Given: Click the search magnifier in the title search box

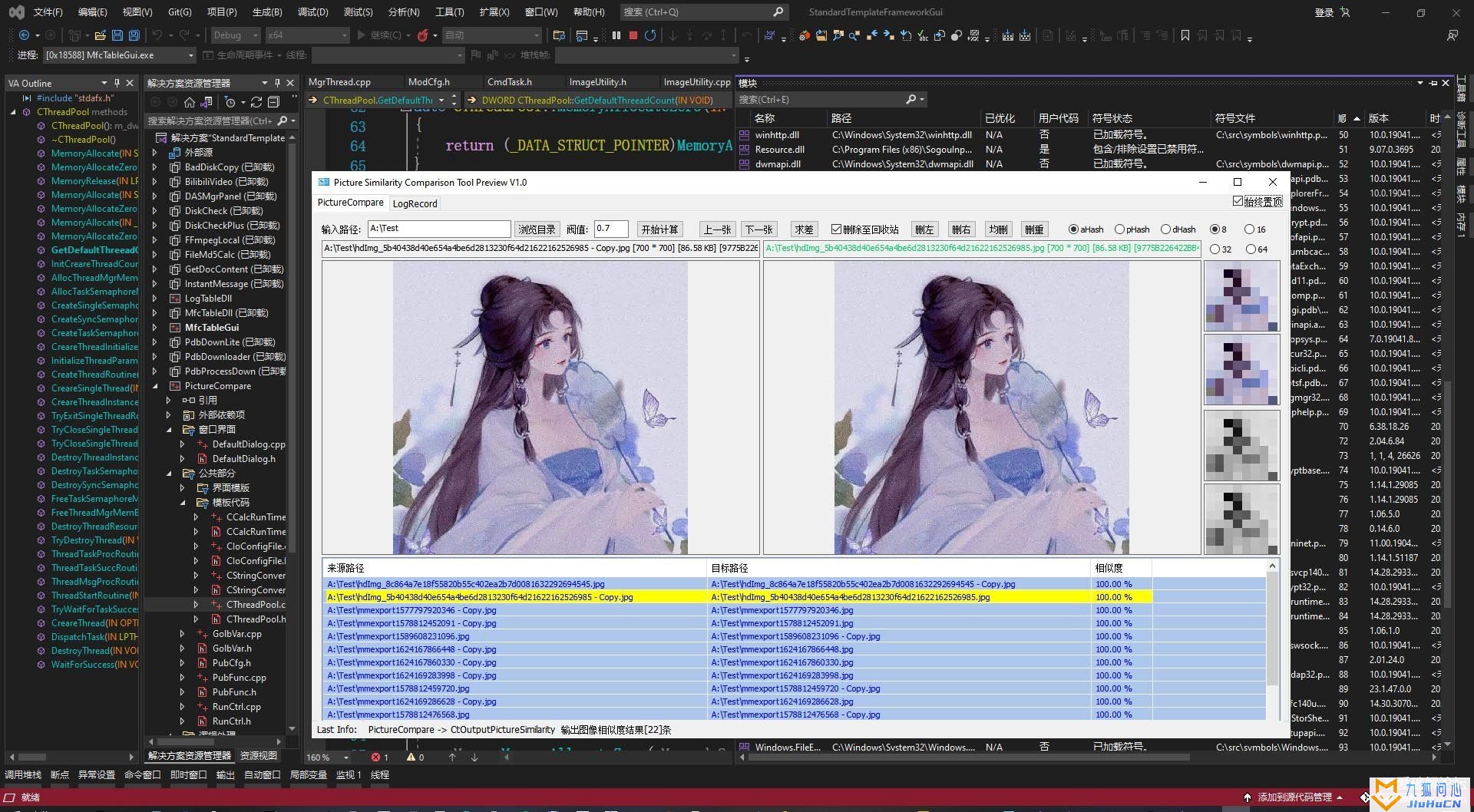Looking at the screenshot, I should click(778, 12).
